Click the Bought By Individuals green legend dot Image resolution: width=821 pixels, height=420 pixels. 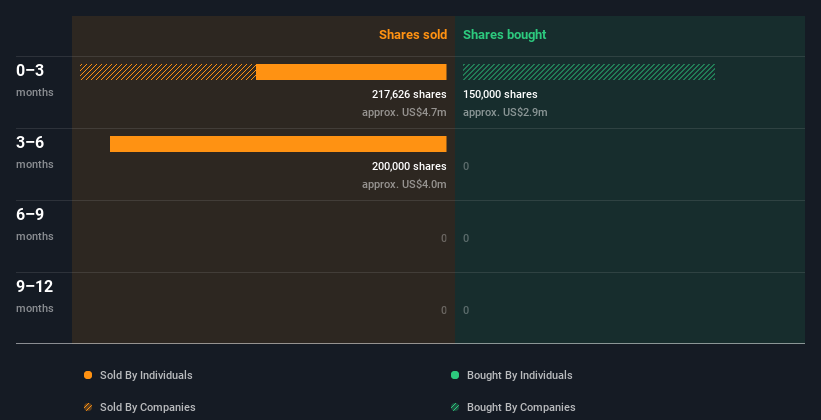[455, 375]
